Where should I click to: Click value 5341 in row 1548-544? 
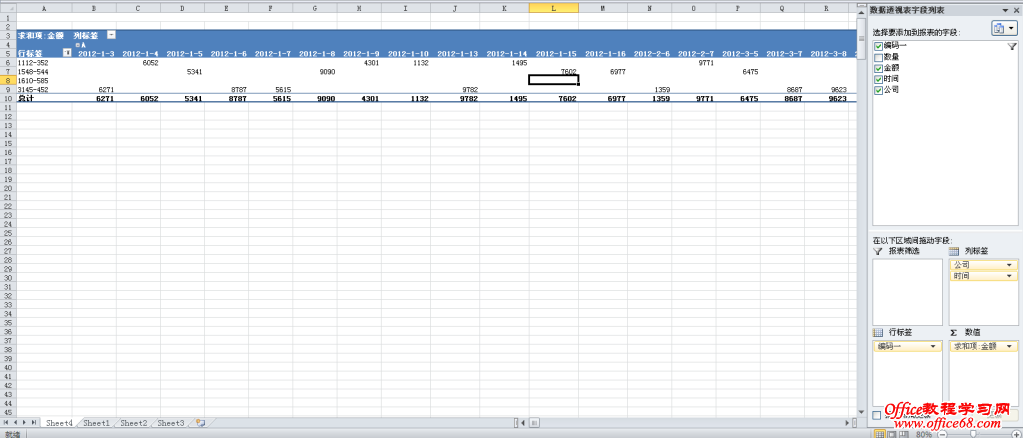pyautogui.click(x=194, y=72)
